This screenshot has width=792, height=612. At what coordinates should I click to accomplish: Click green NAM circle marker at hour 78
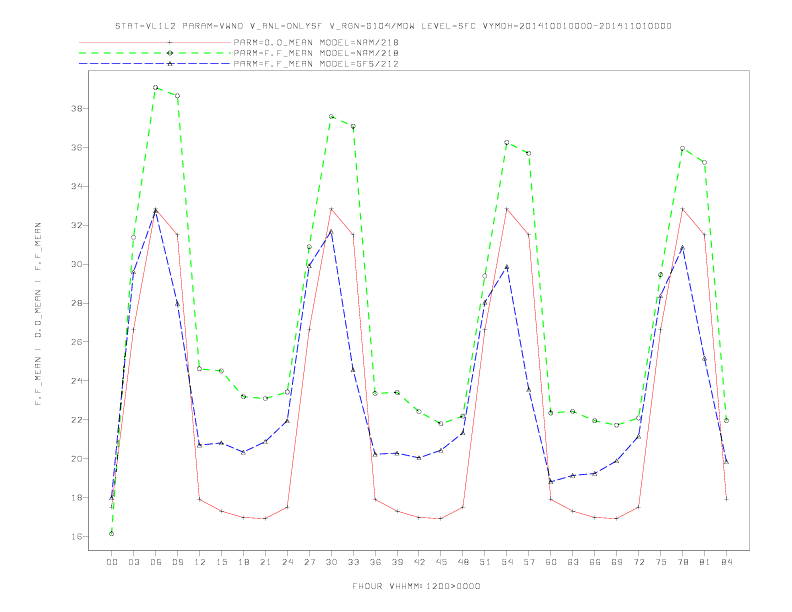coord(682,148)
